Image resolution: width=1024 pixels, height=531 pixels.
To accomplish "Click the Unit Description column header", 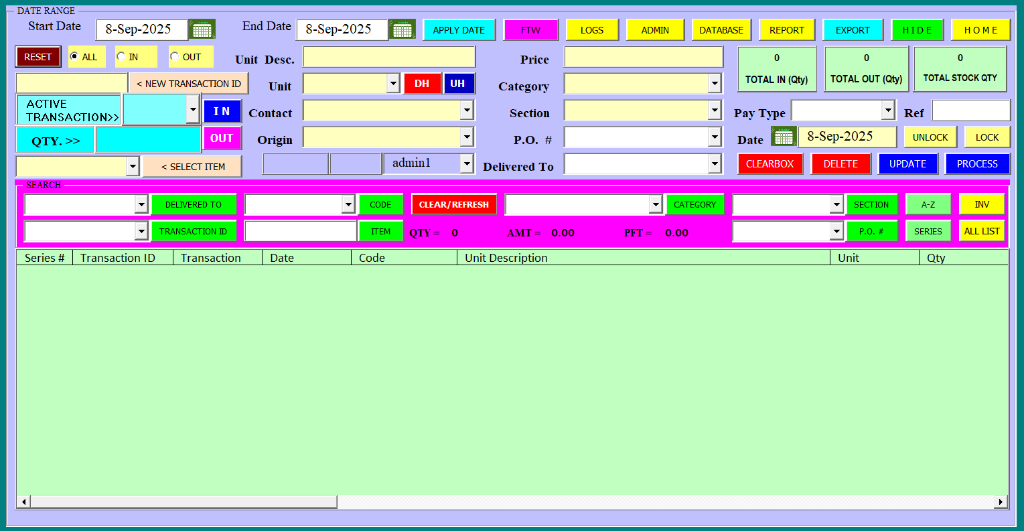I will coord(644,258).
